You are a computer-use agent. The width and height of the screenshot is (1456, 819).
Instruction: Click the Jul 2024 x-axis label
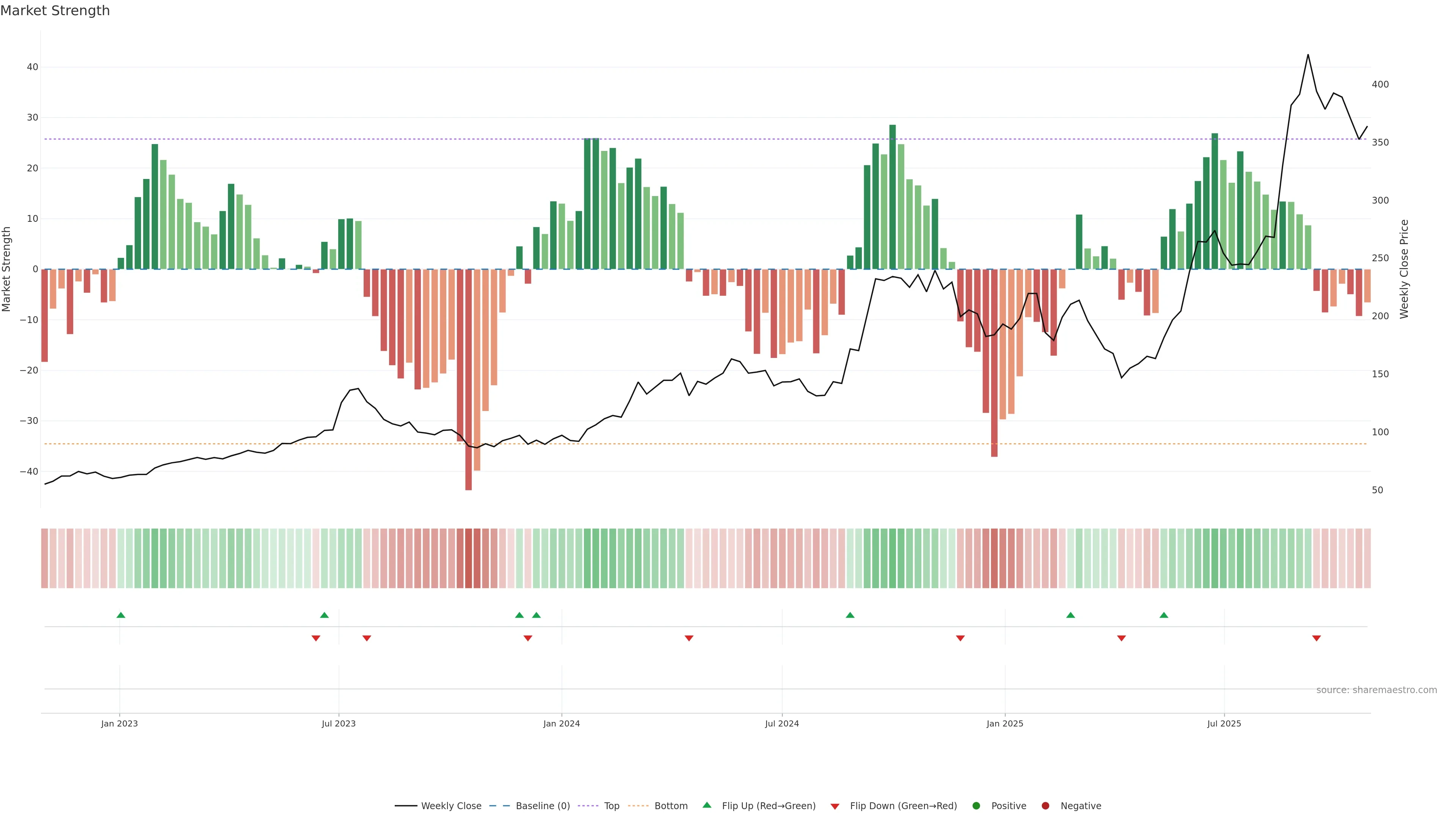[782, 723]
